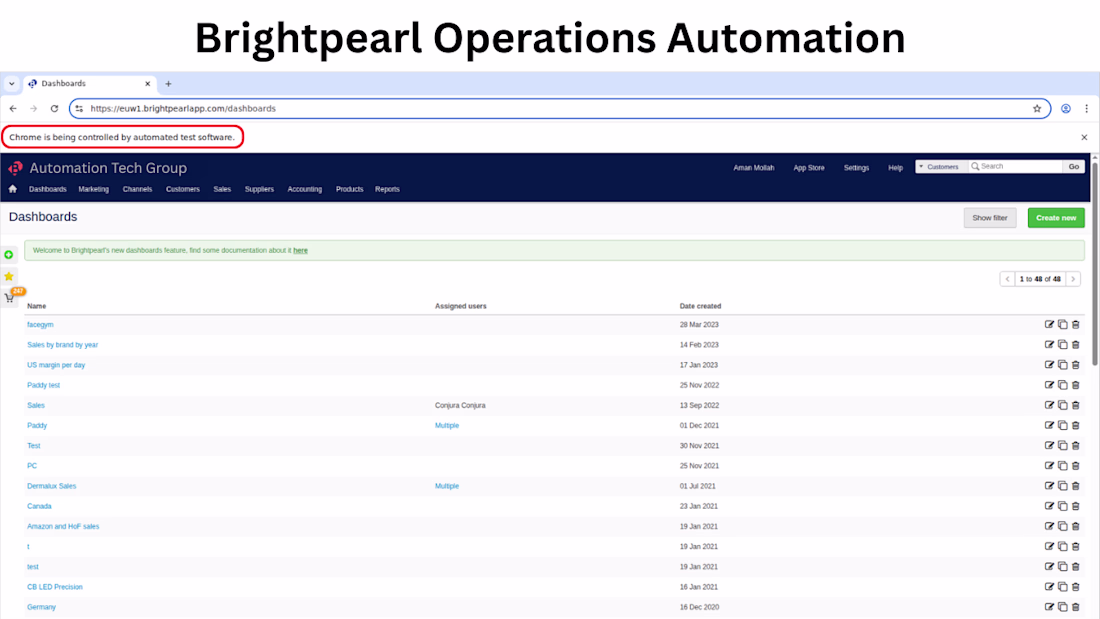Edit the Sales by brand by year dashboard
Screen dimensions: 1100x619
point(1049,345)
